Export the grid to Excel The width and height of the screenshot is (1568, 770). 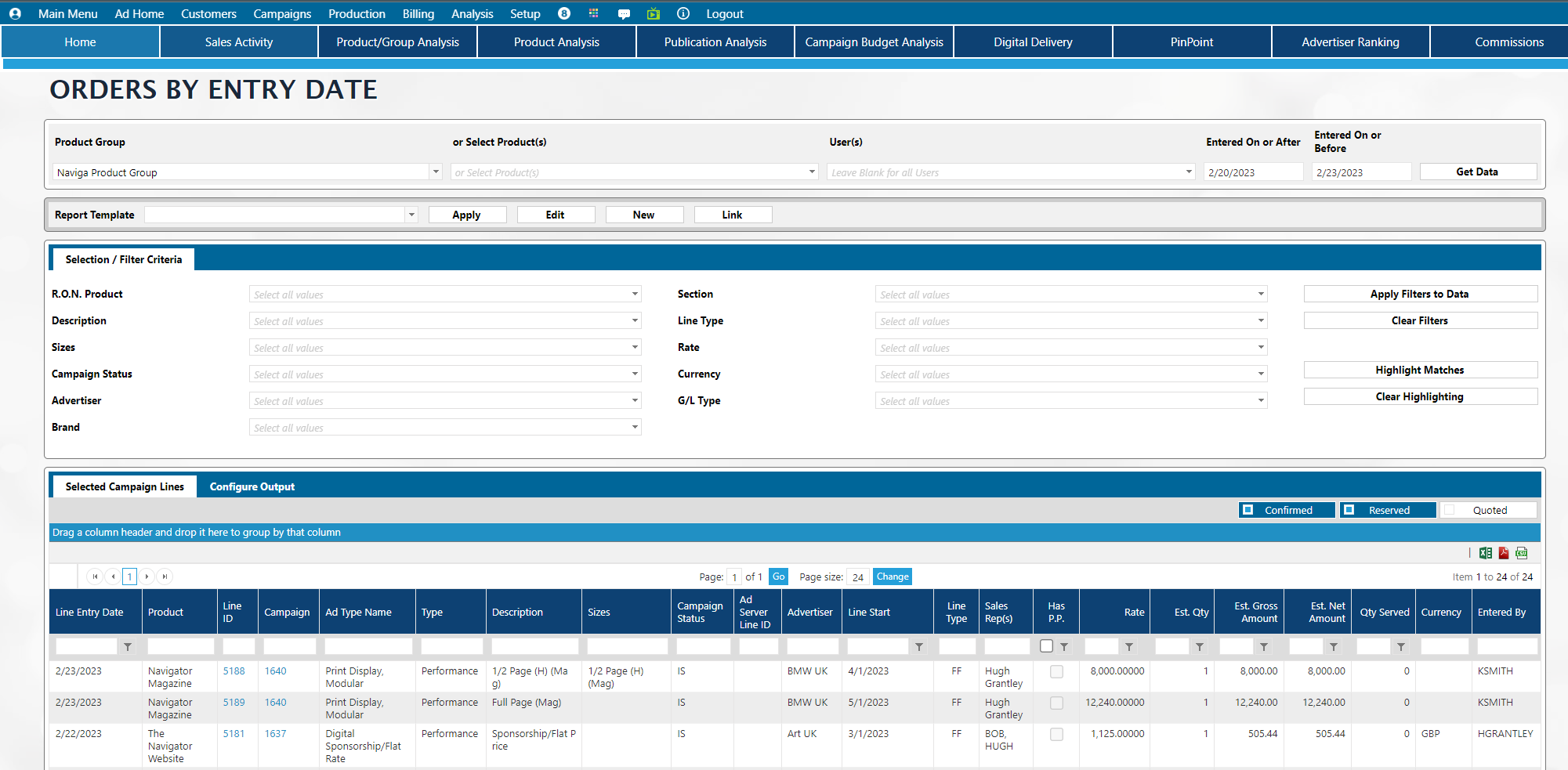pos(1485,553)
